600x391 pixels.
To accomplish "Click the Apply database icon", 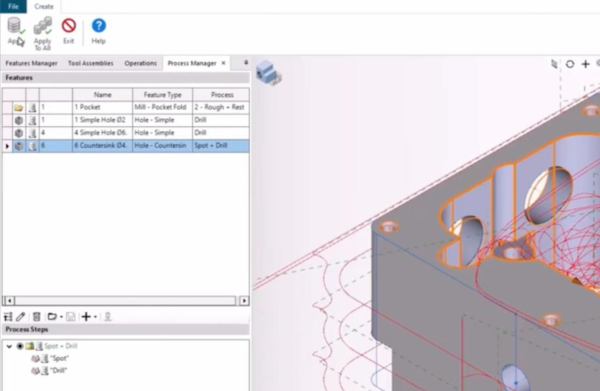I will coord(15,26).
